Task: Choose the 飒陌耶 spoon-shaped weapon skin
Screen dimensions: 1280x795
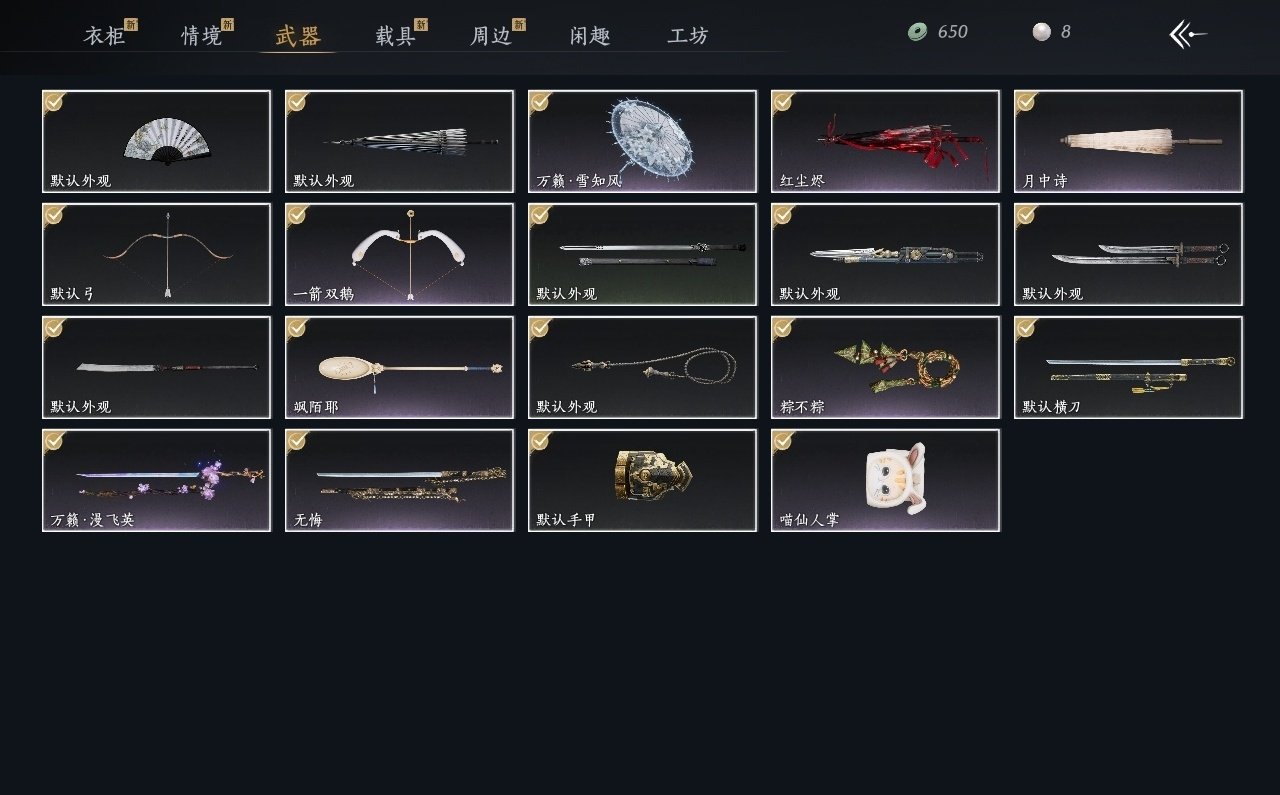Action: click(399, 367)
